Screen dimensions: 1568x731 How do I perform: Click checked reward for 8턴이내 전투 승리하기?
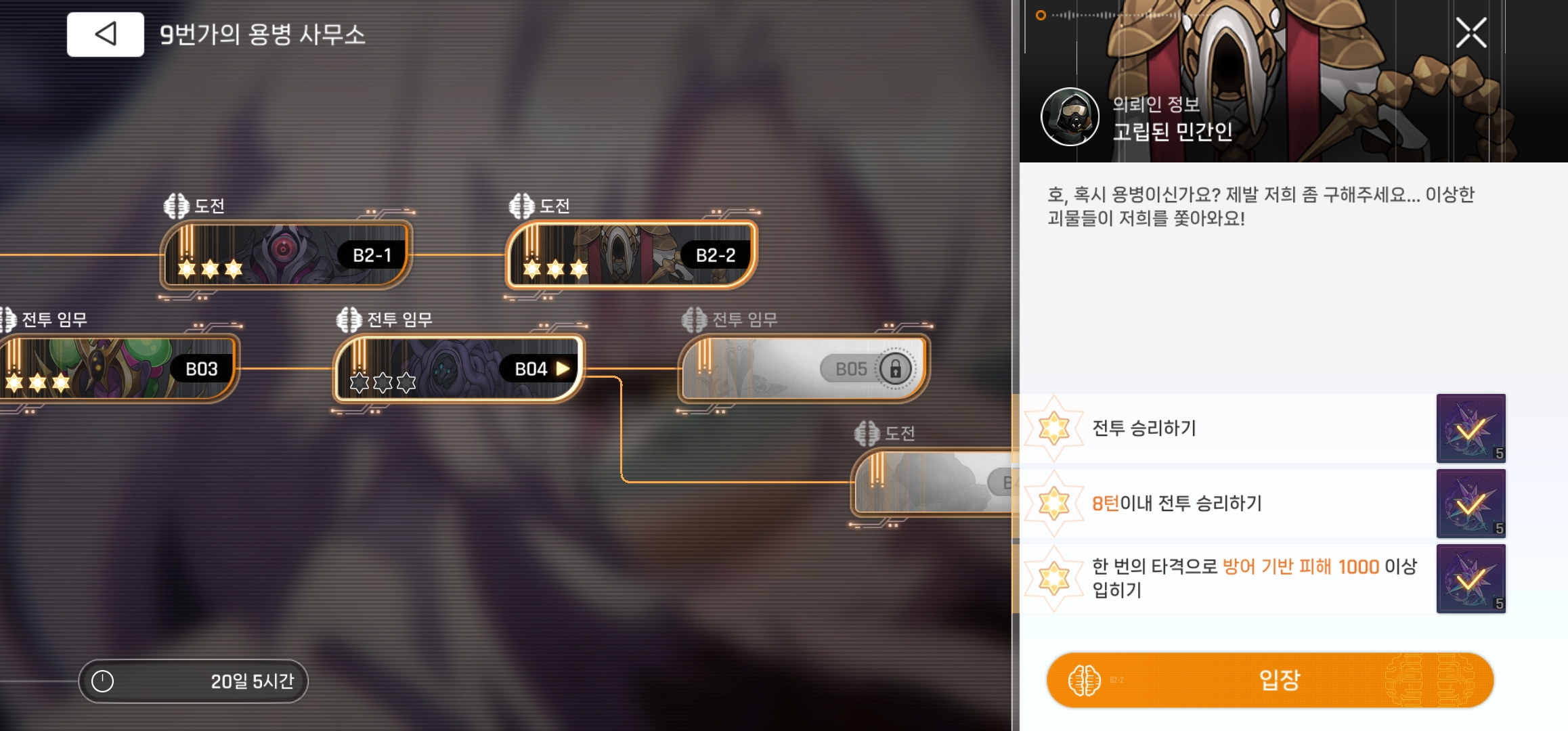pos(1471,504)
